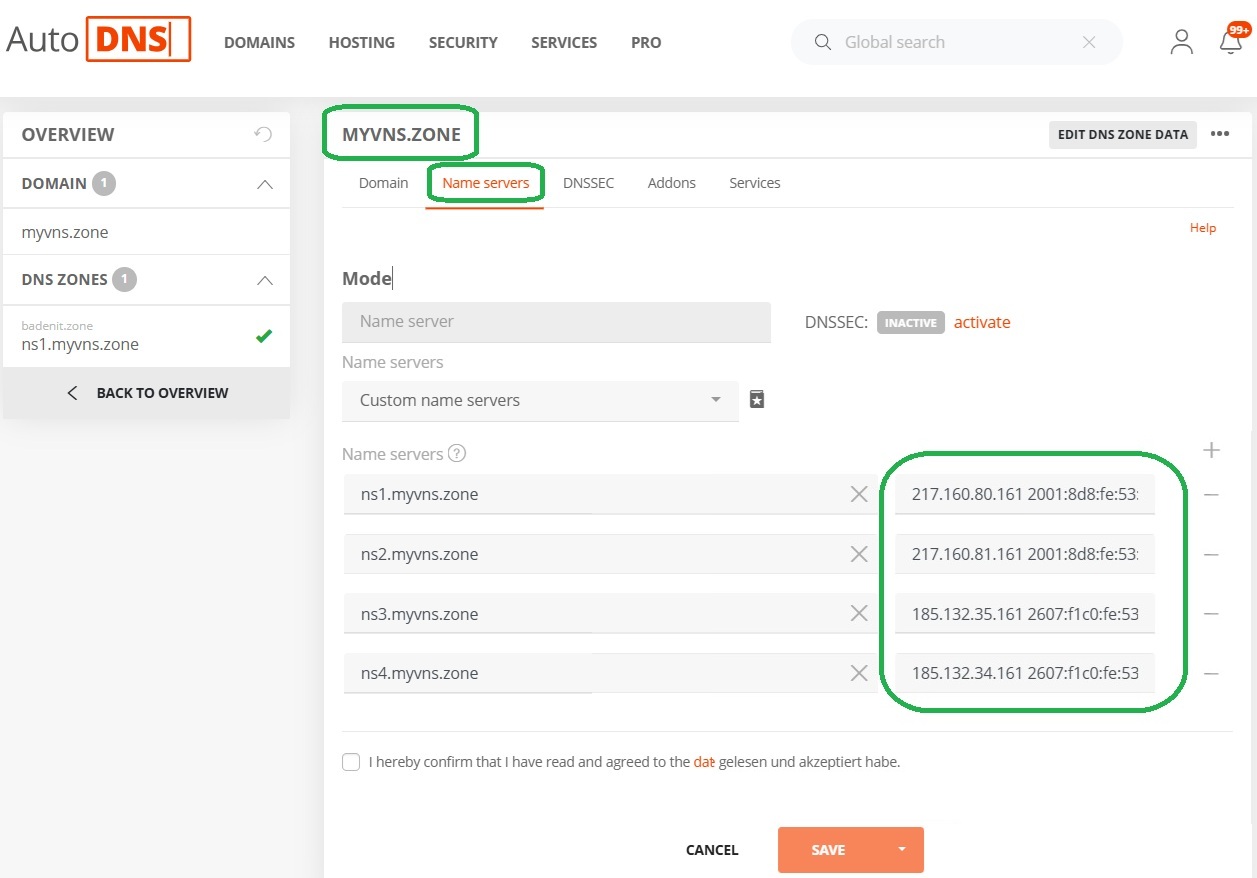Click the magnifier search icon
Screen dimensions: 1257x878
coord(823,42)
